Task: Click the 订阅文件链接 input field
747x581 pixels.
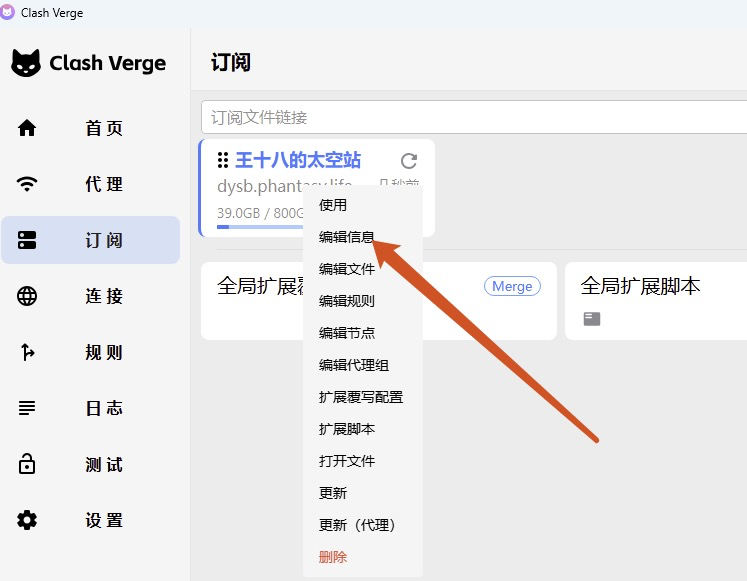Action: tap(470, 117)
